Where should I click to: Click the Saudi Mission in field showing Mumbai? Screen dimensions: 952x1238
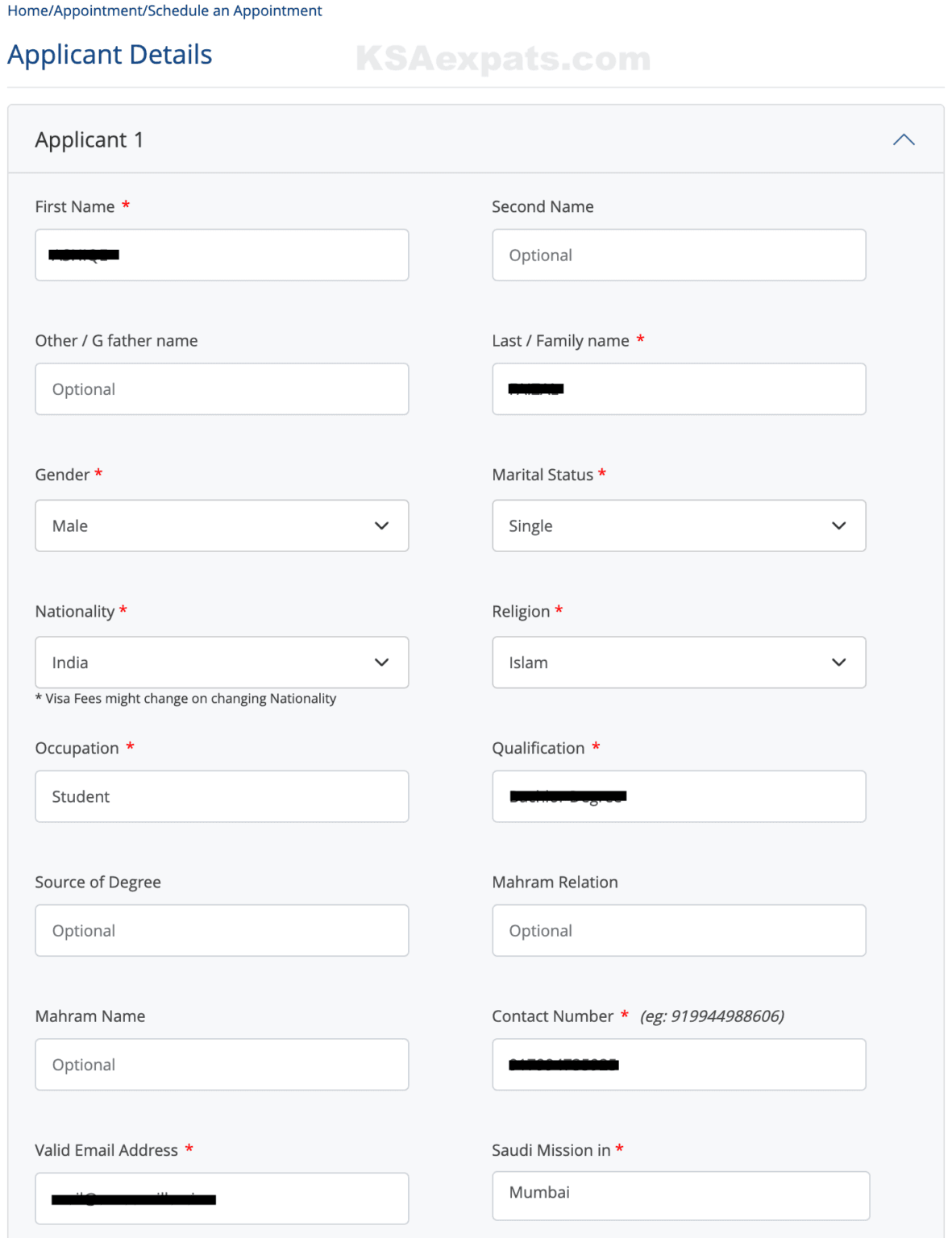[678, 1195]
